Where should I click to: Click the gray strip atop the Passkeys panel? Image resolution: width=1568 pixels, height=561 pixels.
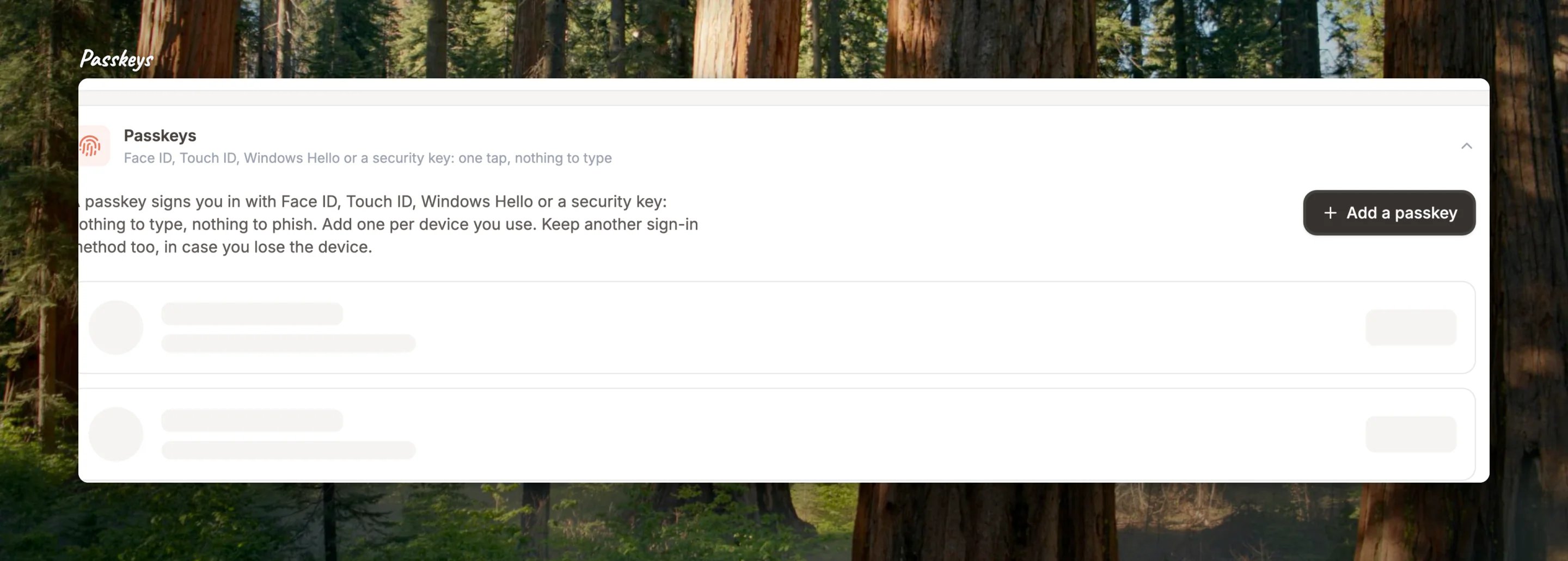click(784, 97)
